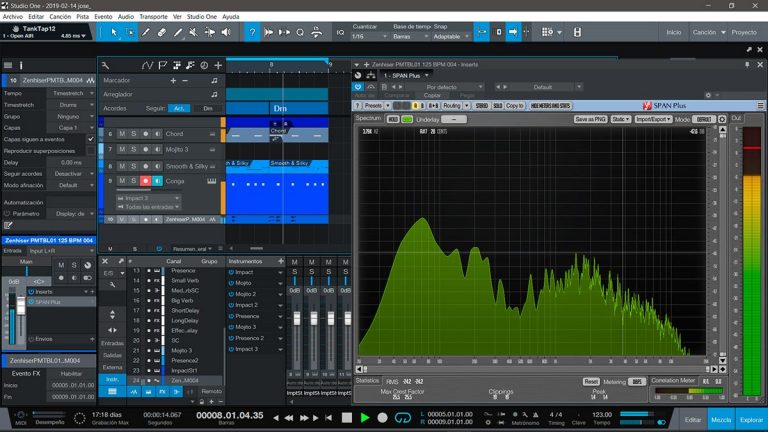Open the Transporte menu
The width and height of the screenshot is (768, 432).
(153, 17)
